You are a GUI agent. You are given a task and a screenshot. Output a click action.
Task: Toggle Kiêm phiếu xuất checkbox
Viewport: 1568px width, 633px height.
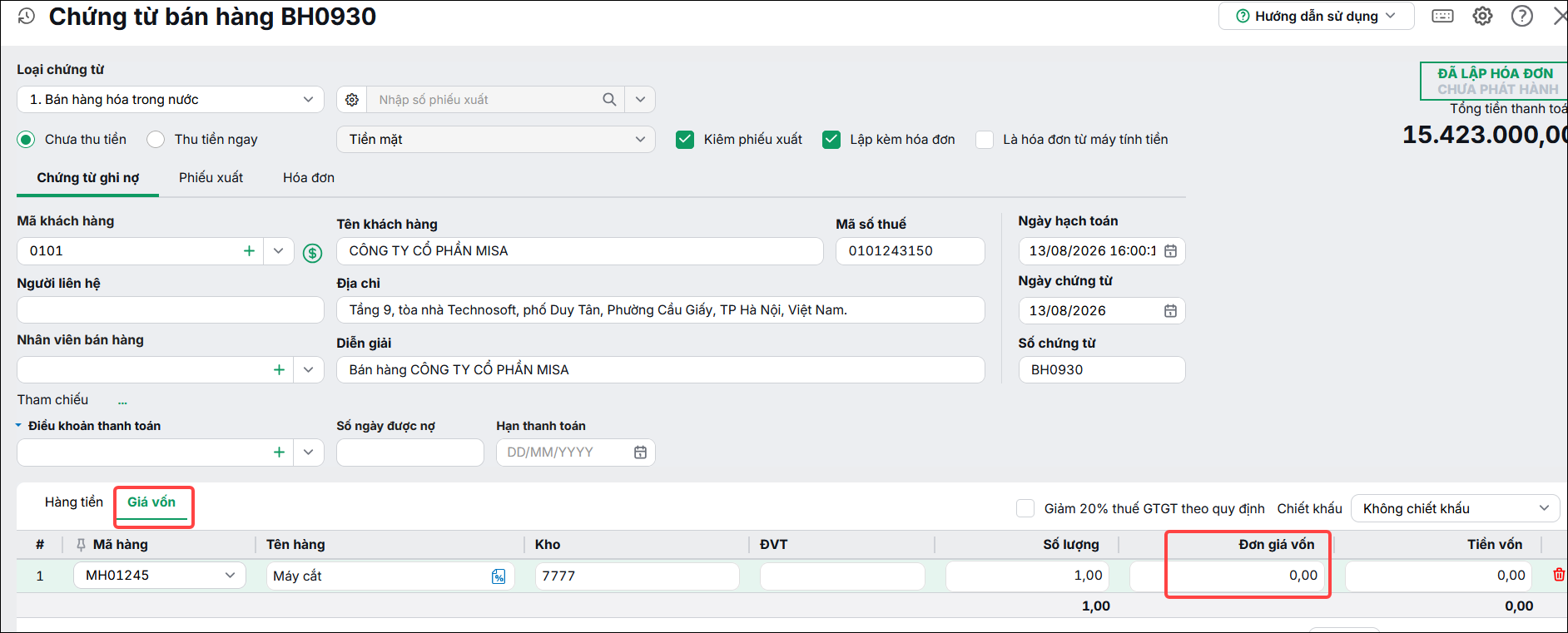click(685, 140)
